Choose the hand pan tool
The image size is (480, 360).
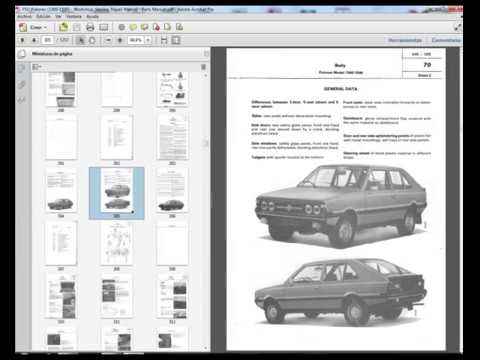pos(92,40)
